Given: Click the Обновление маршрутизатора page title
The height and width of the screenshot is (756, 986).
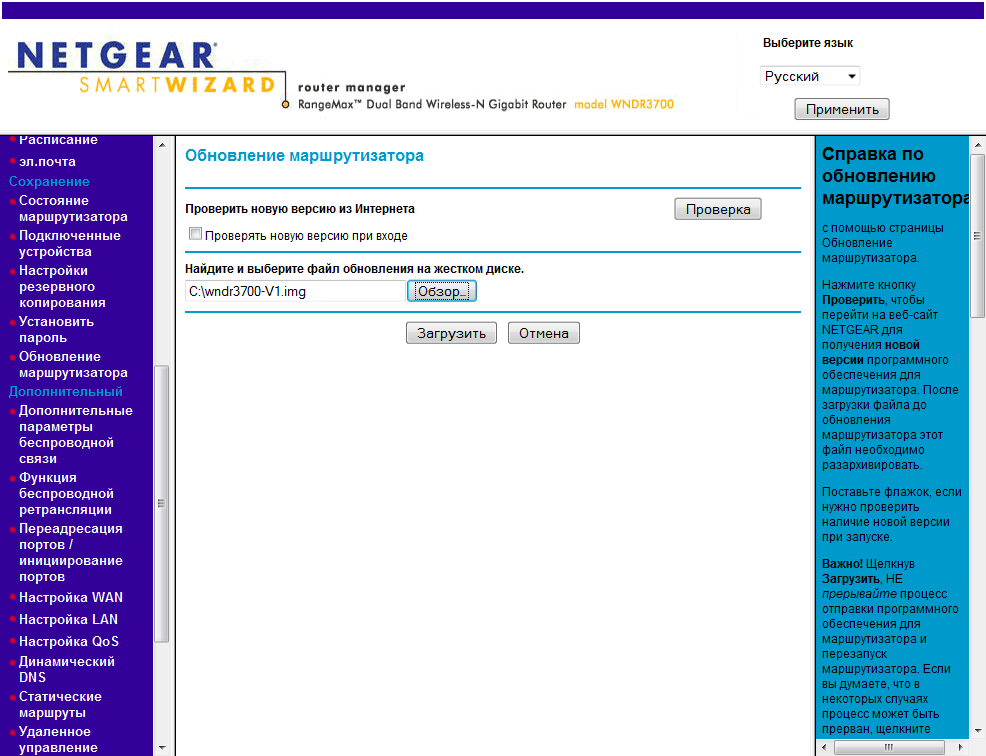Looking at the screenshot, I should click(304, 155).
